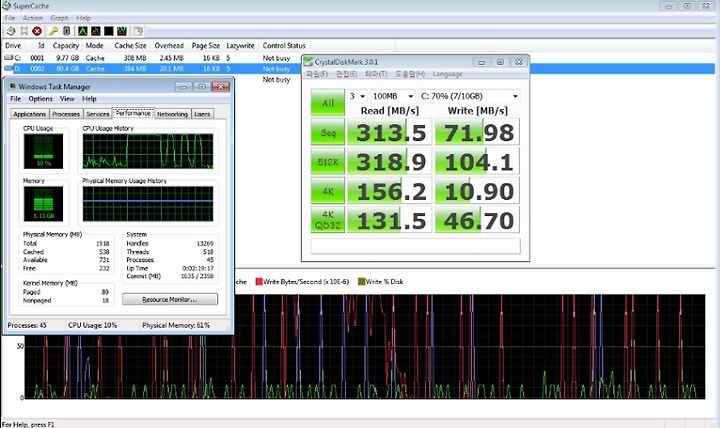Run the 512K benchmark button
This screenshot has height=428, width=720.
327,162
